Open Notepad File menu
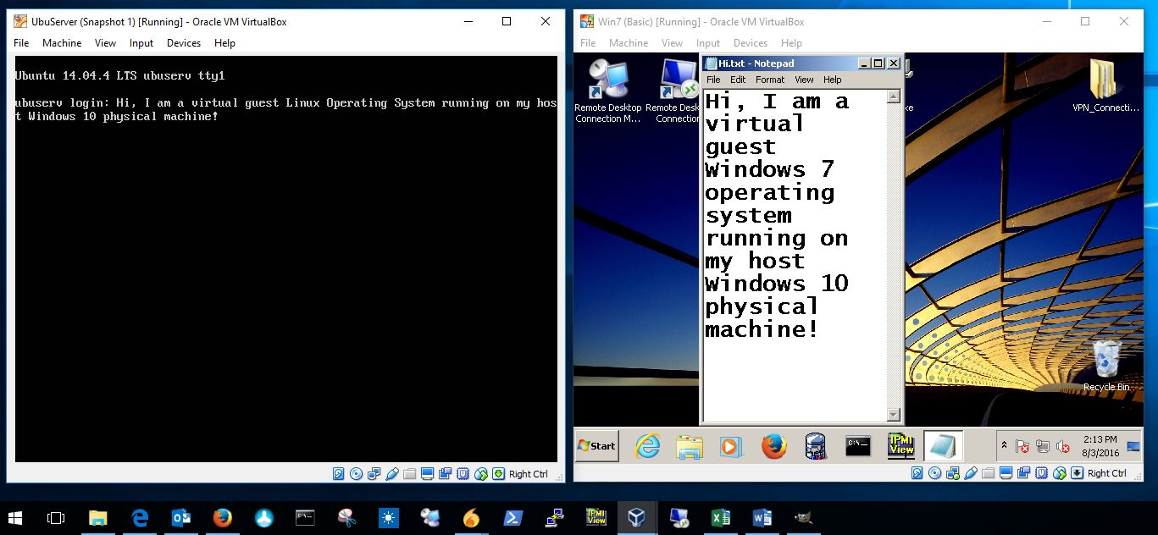1158x535 pixels. (713, 80)
